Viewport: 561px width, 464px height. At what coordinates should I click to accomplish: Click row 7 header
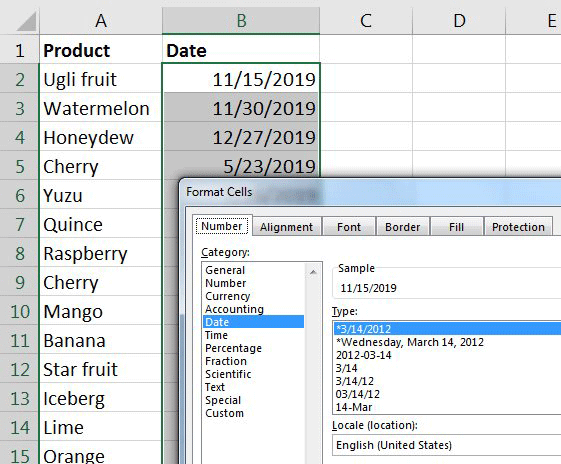19,224
